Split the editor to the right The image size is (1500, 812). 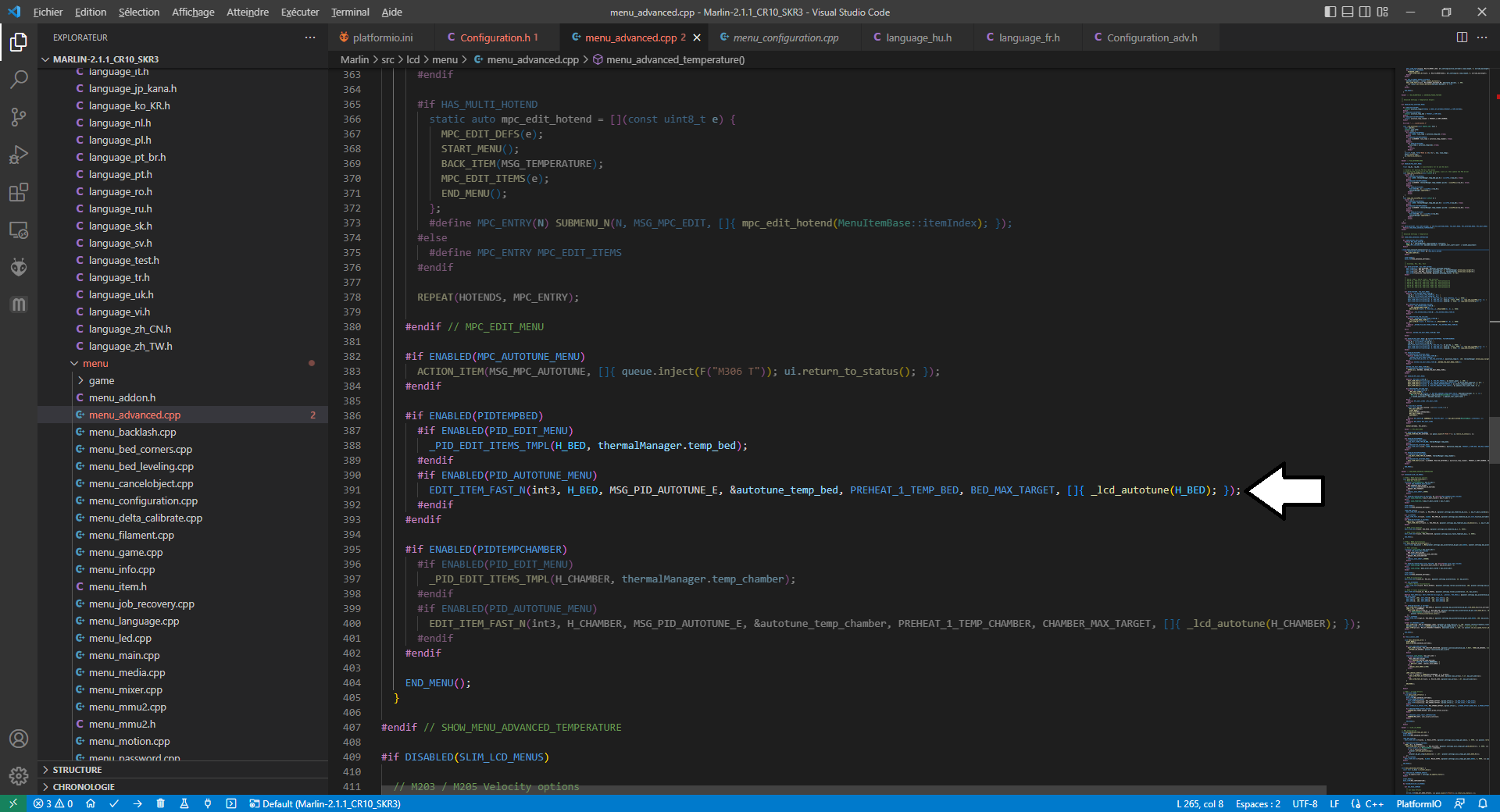pos(1462,37)
